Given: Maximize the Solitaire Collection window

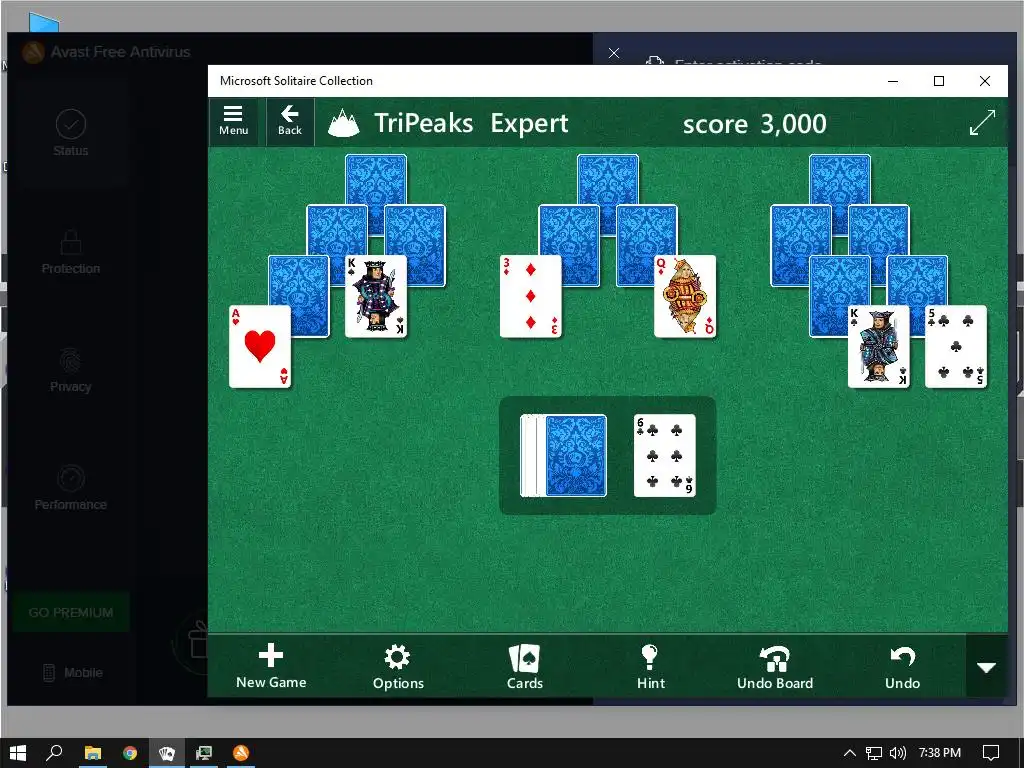Looking at the screenshot, I should (x=938, y=81).
